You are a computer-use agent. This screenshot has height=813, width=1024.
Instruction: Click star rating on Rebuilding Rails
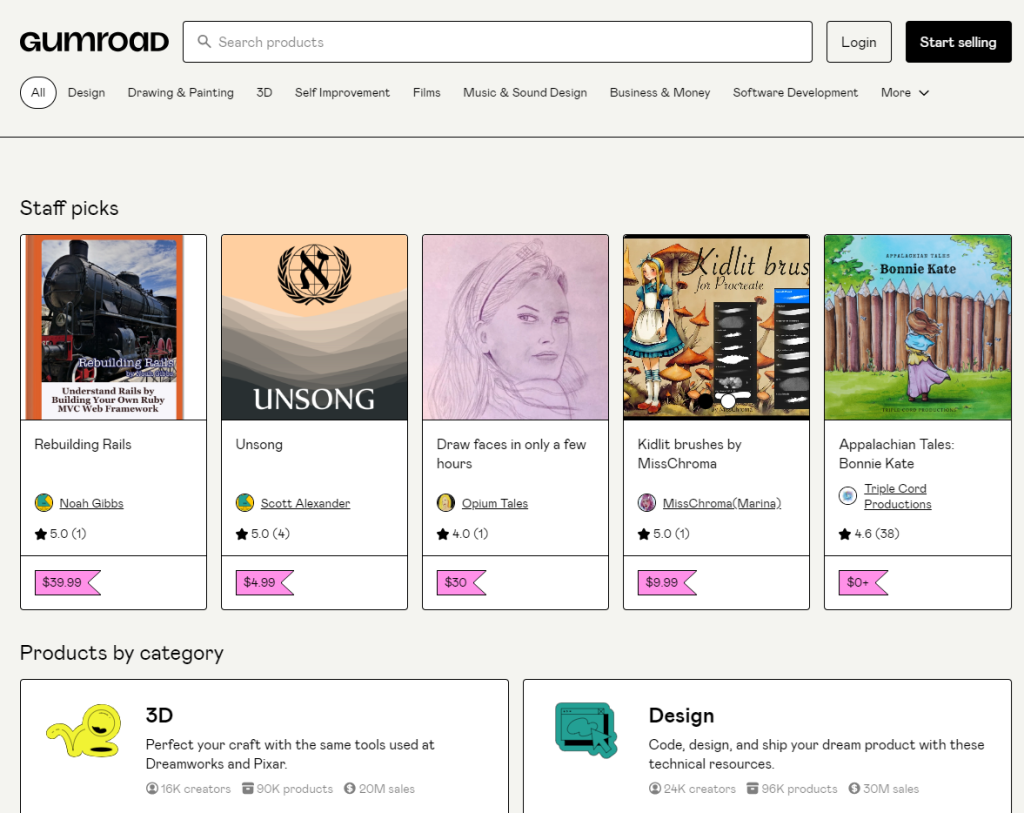coord(60,534)
